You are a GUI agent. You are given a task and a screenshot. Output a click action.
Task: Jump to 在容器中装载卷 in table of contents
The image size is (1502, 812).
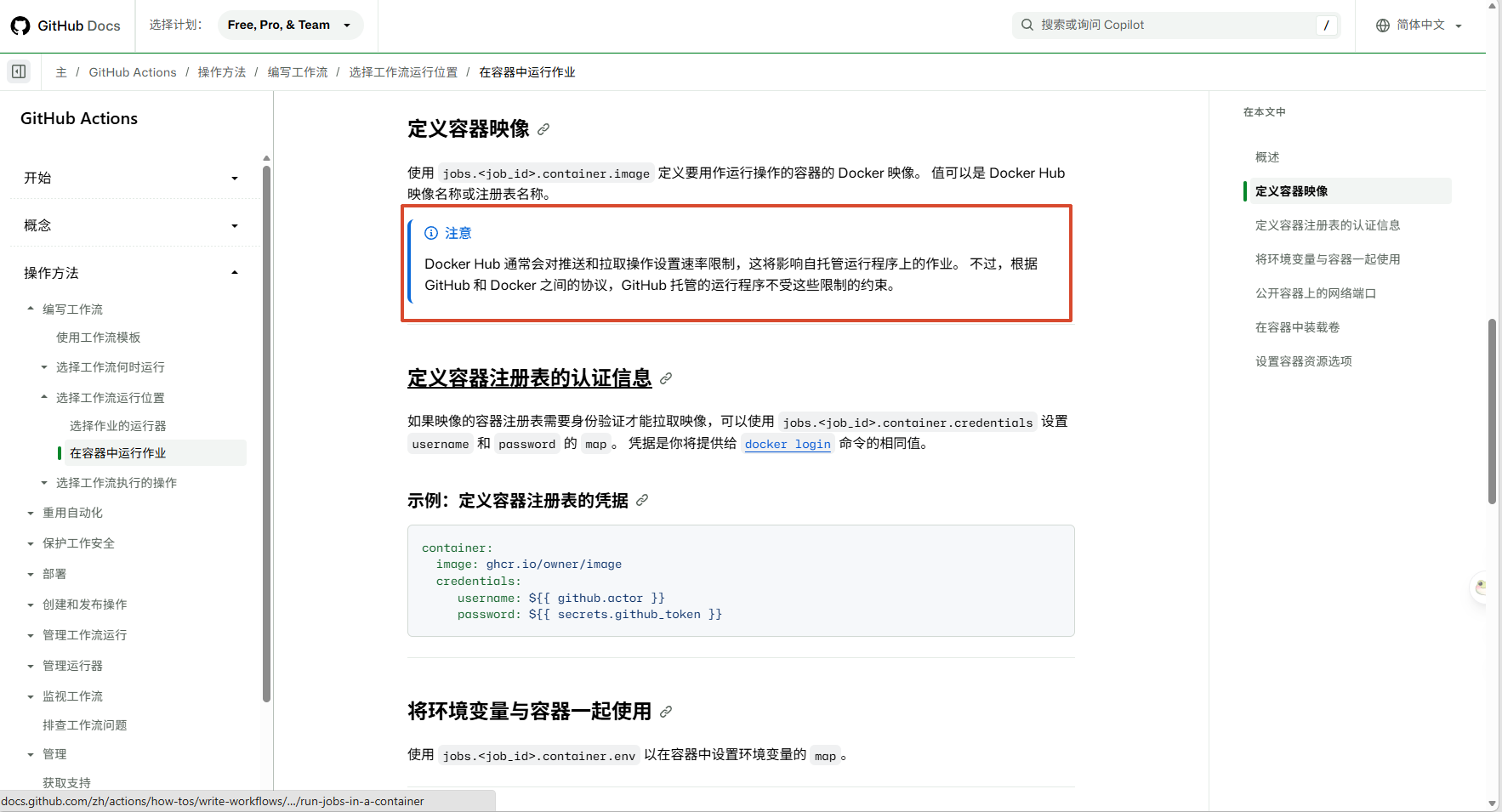click(x=1298, y=327)
